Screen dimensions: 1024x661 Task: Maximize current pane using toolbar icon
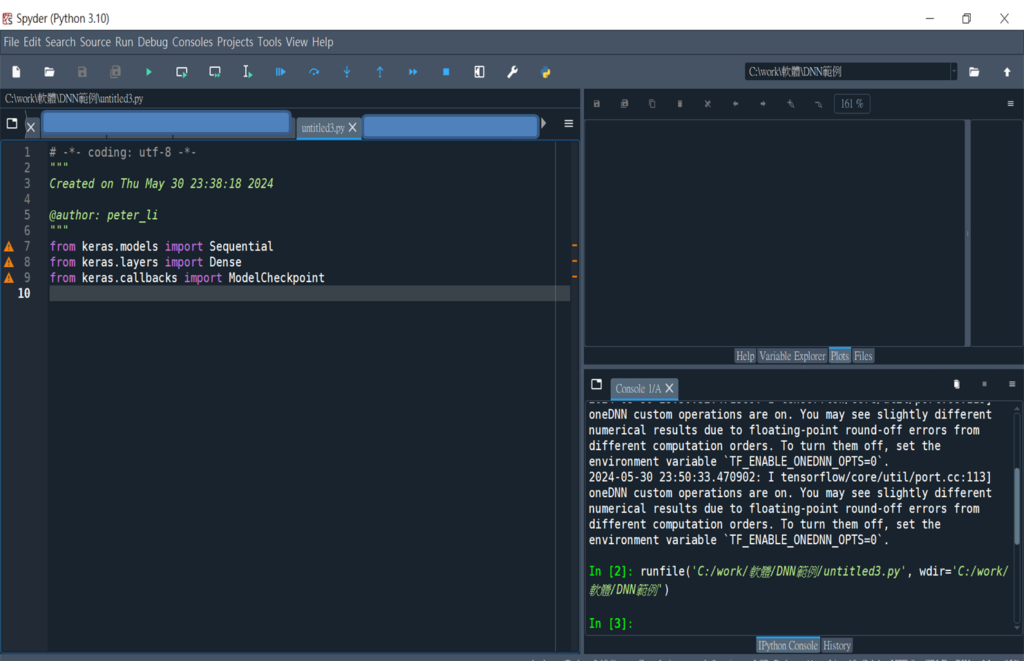pyautogui.click(x=479, y=72)
